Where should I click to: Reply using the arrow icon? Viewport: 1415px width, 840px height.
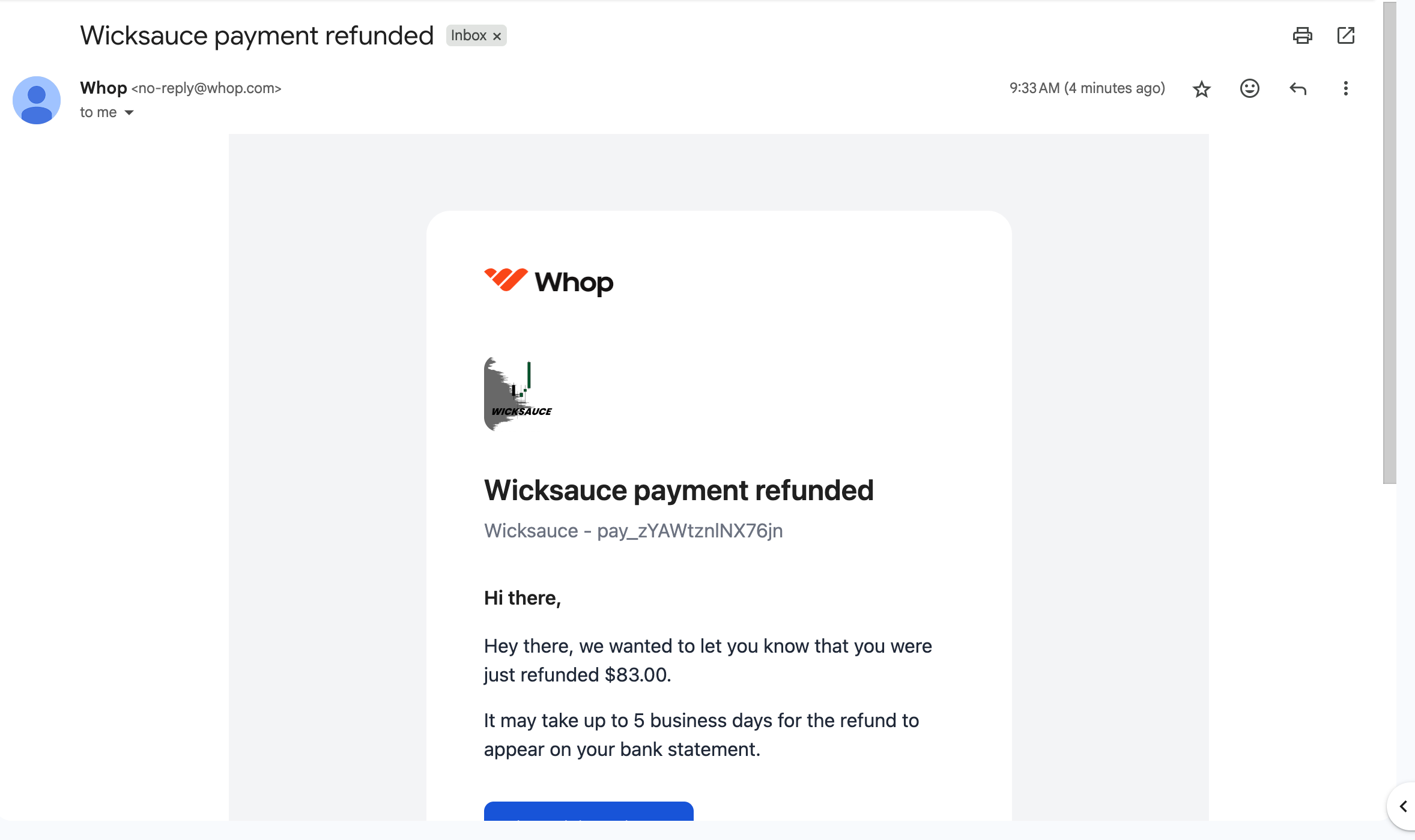point(1298,89)
